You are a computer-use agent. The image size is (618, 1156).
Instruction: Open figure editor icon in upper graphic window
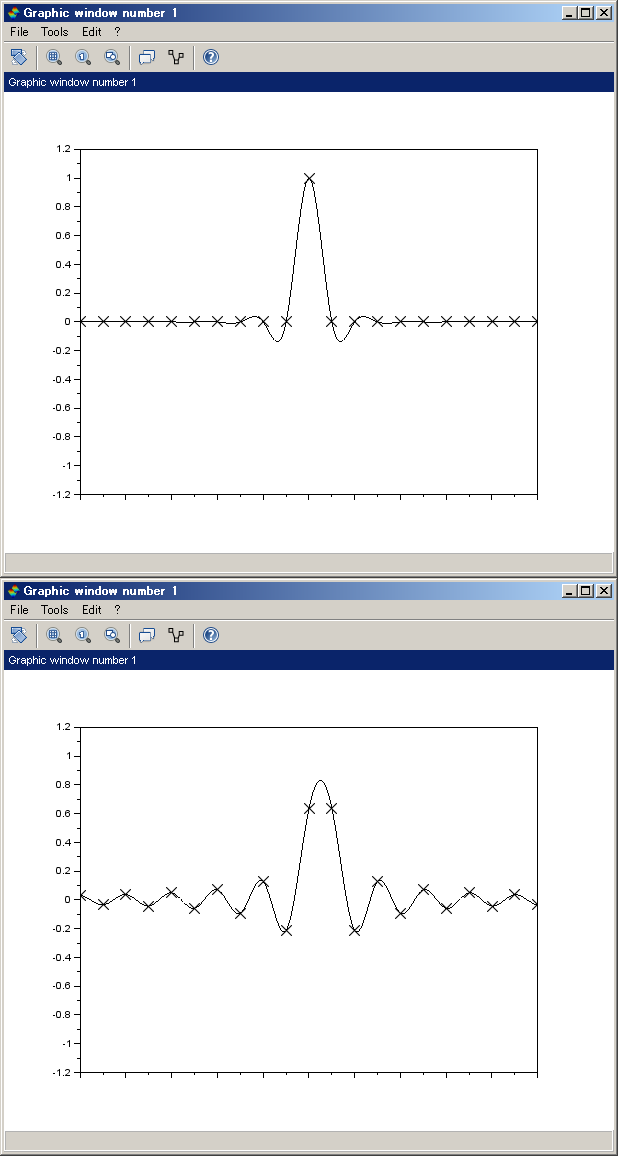(x=147, y=57)
